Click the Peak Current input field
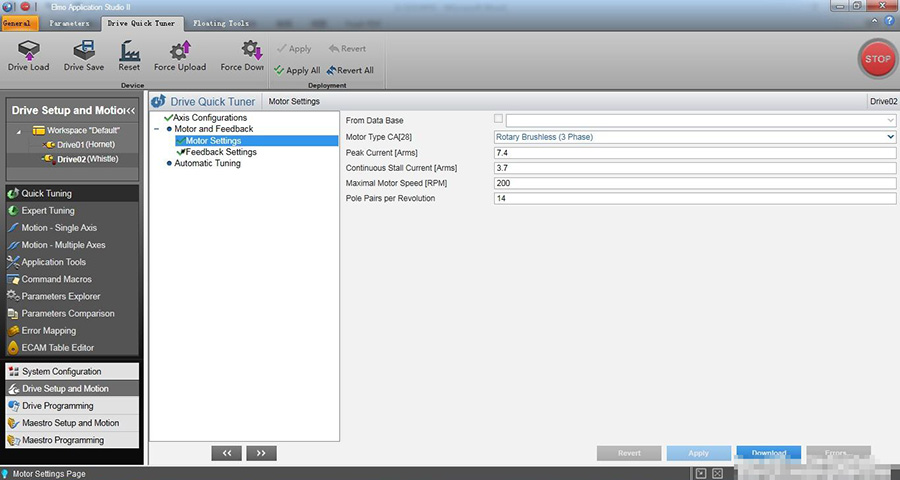 click(x=695, y=152)
